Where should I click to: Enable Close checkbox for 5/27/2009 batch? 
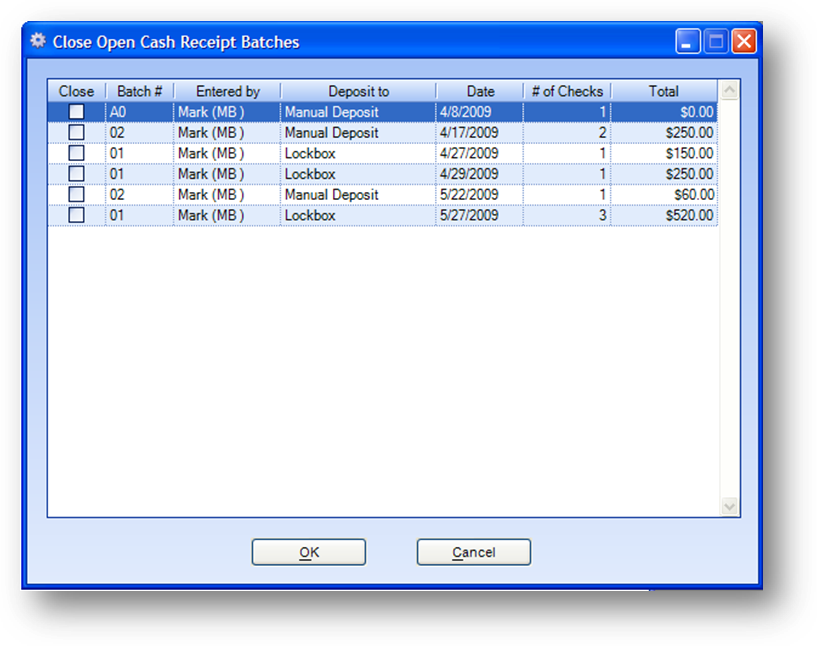click(77, 215)
